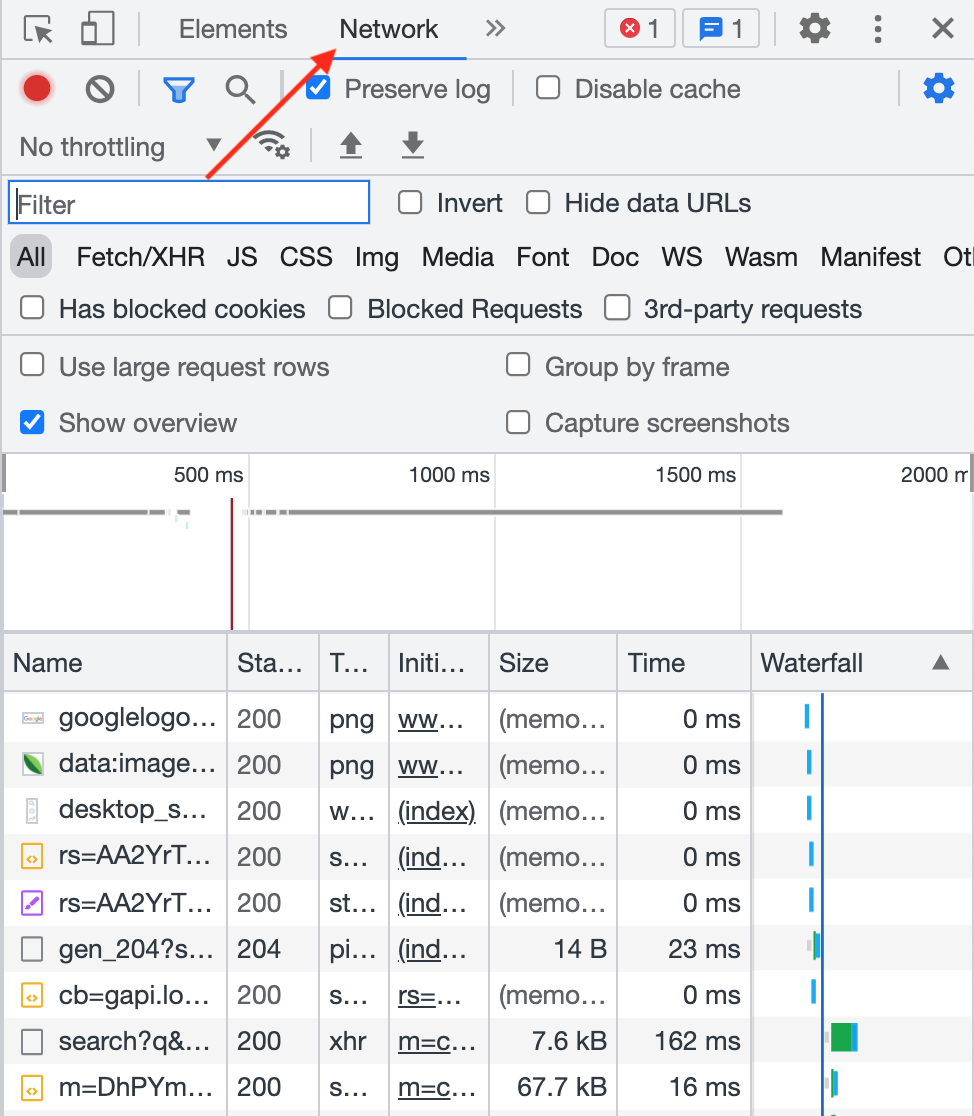Stop recording network log
The width and height of the screenshot is (974, 1116).
click(x=37, y=89)
